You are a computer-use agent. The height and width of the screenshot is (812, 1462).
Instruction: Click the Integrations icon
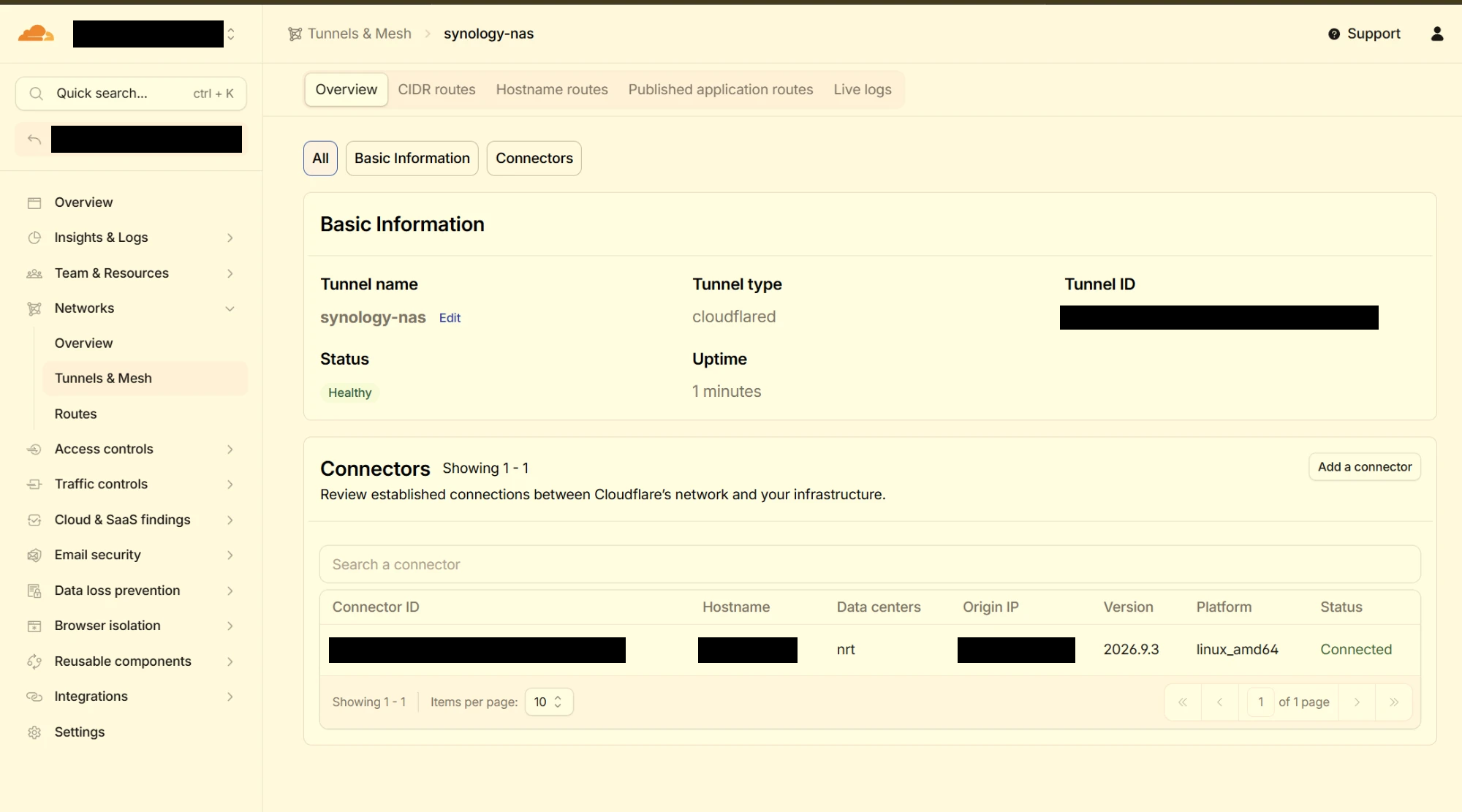[x=34, y=697]
